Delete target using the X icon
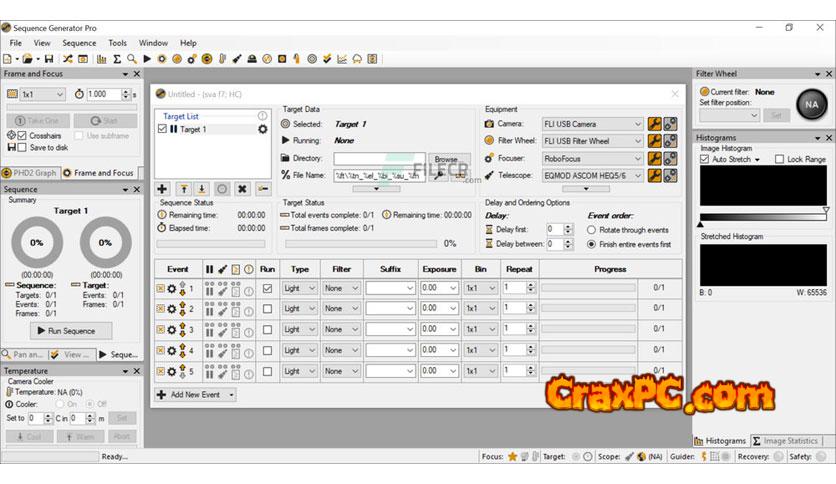The height and width of the screenshot is (484, 836). (x=242, y=188)
